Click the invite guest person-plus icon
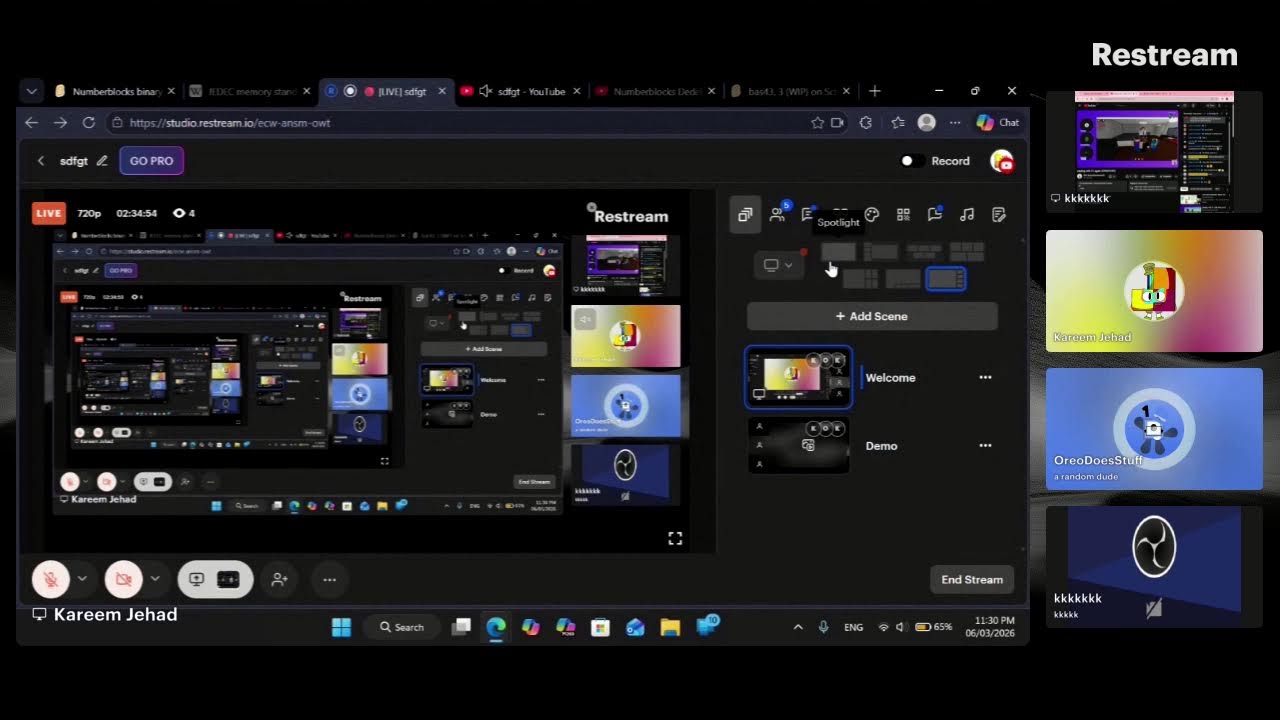1280x720 pixels. (x=280, y=579)
